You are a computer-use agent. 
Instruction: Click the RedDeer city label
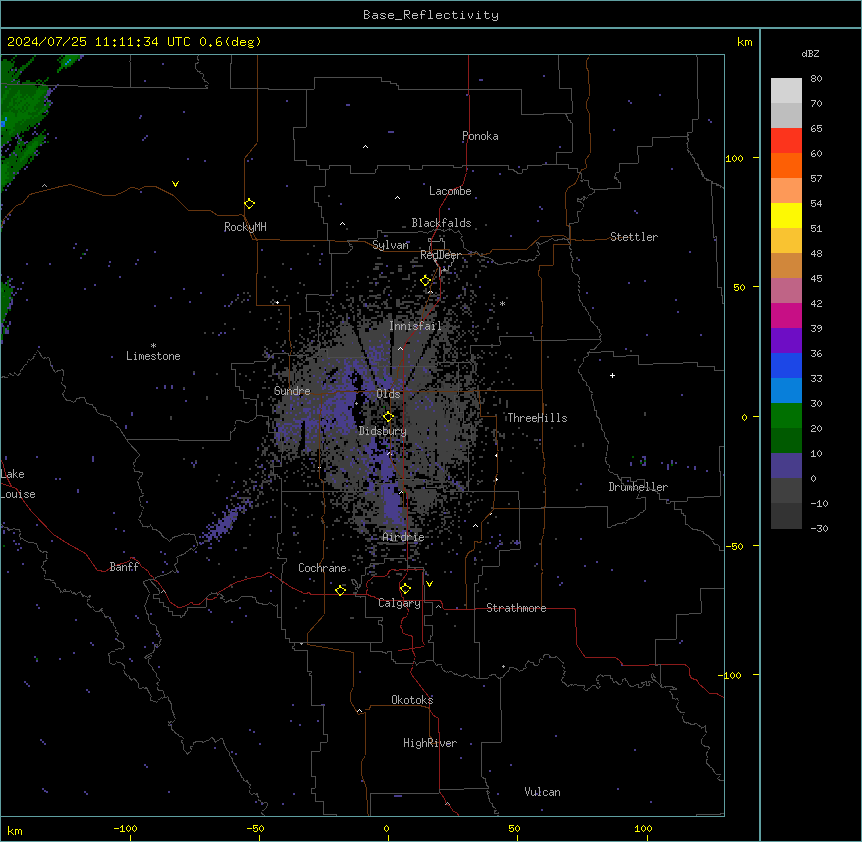point(440,255)
